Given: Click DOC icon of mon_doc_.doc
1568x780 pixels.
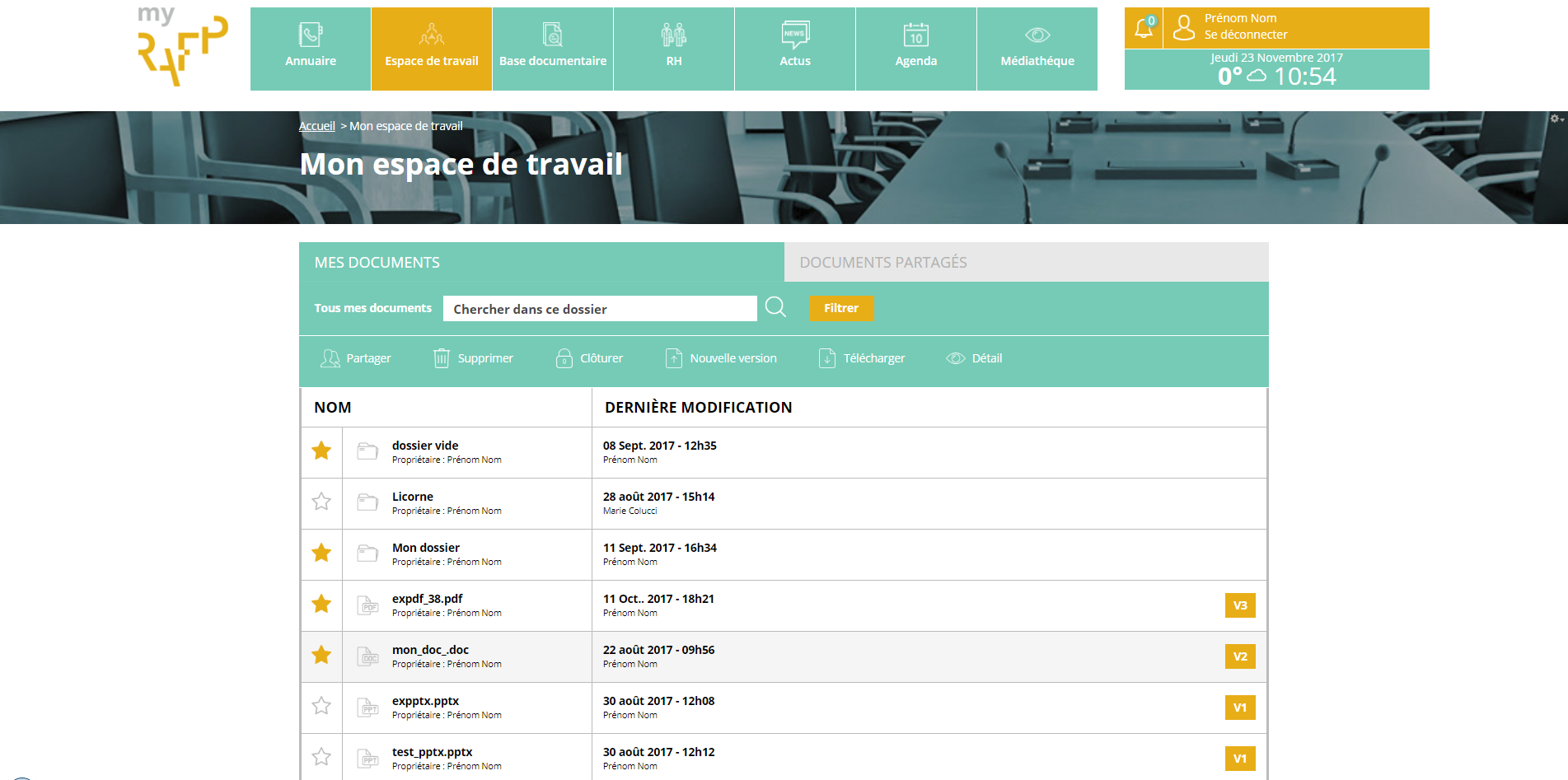Looking at the screenshot, I should tap(367, 656).
